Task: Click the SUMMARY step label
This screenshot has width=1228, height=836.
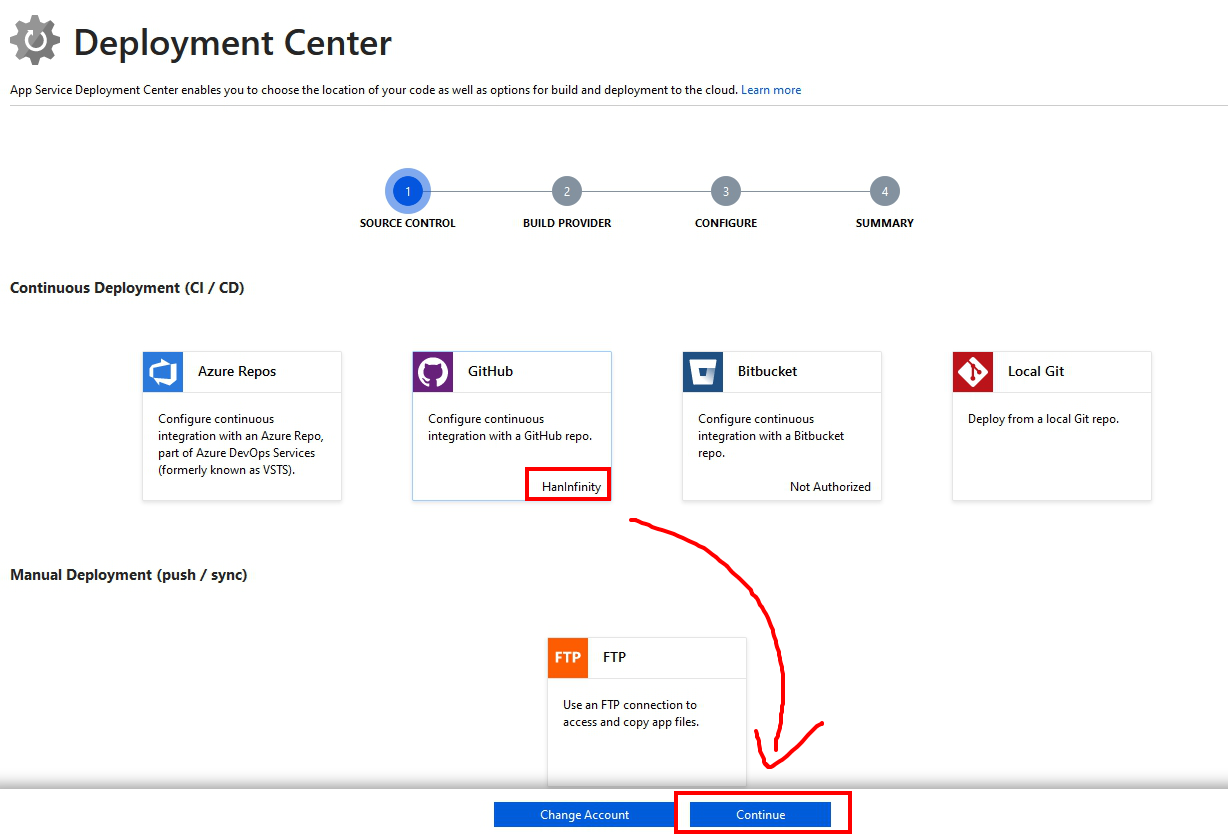Action: point(885,223)
